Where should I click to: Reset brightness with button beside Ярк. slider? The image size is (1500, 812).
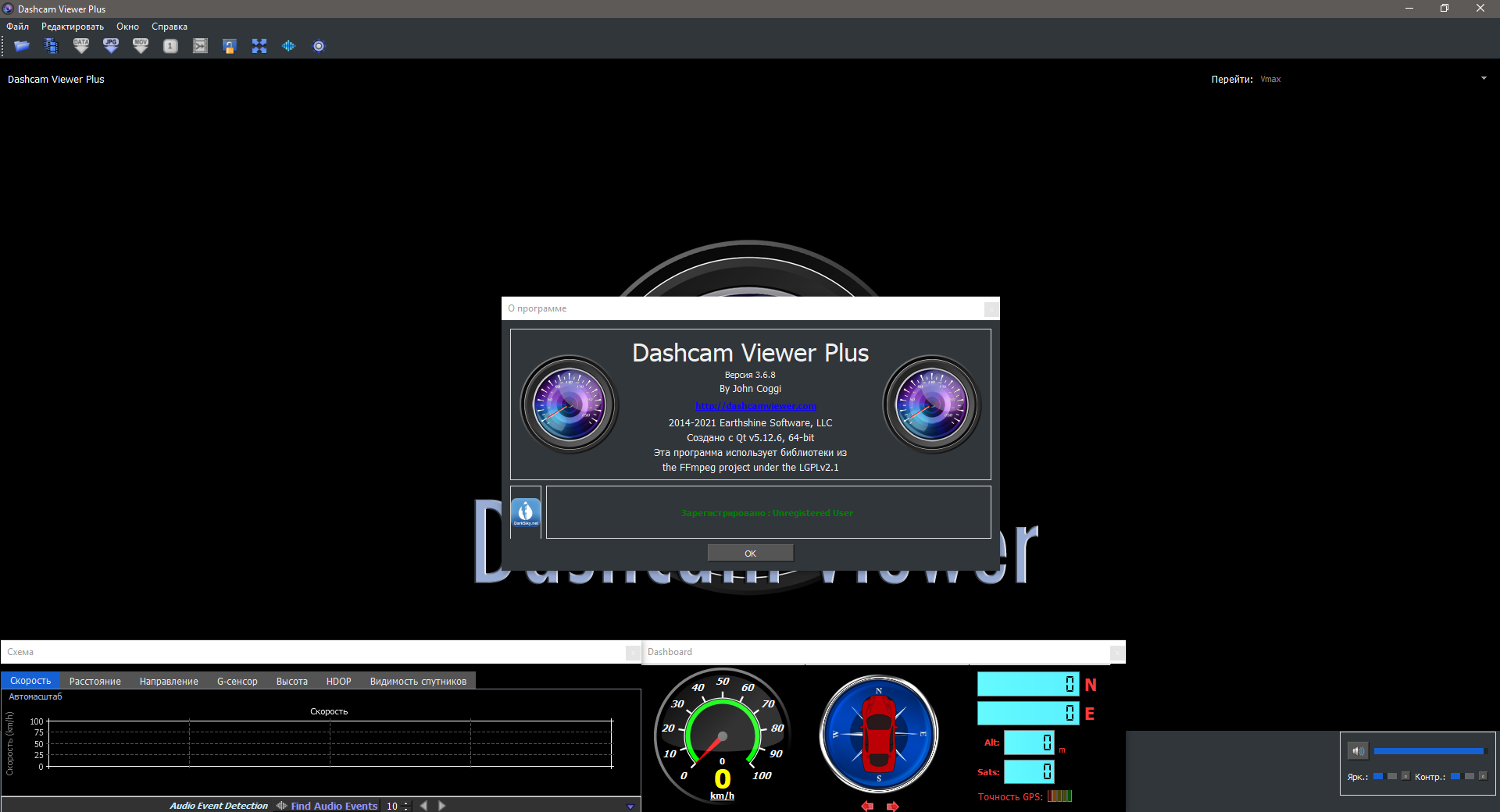coord(1405,776)
